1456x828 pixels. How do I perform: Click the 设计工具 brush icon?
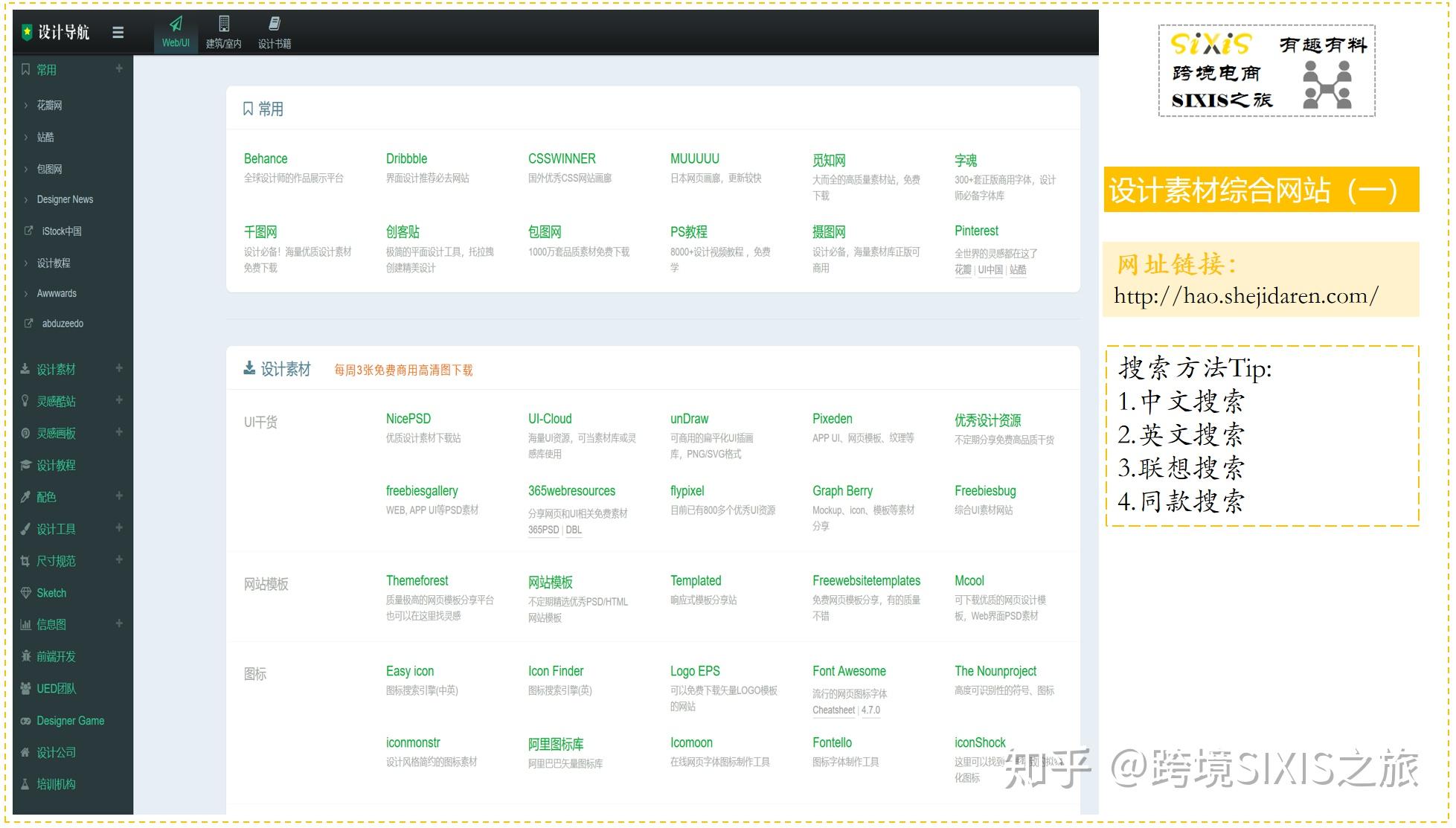click(26, 529)
